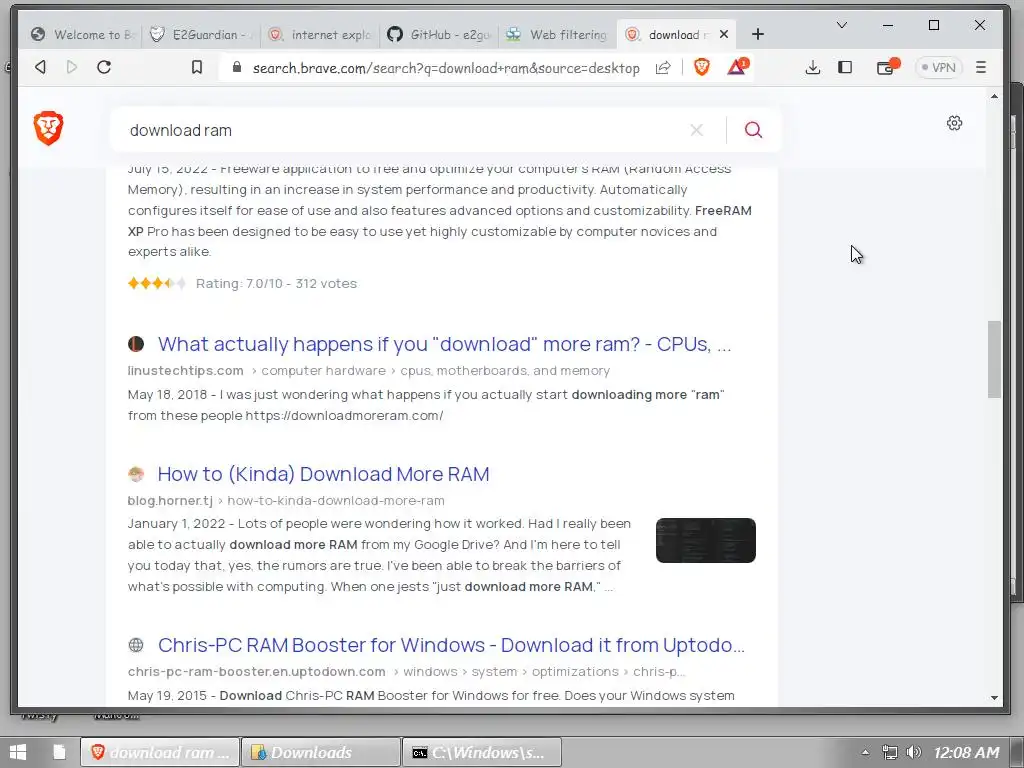Close the download ram tab
The image size is (1024, 768).
pos(724,35)
